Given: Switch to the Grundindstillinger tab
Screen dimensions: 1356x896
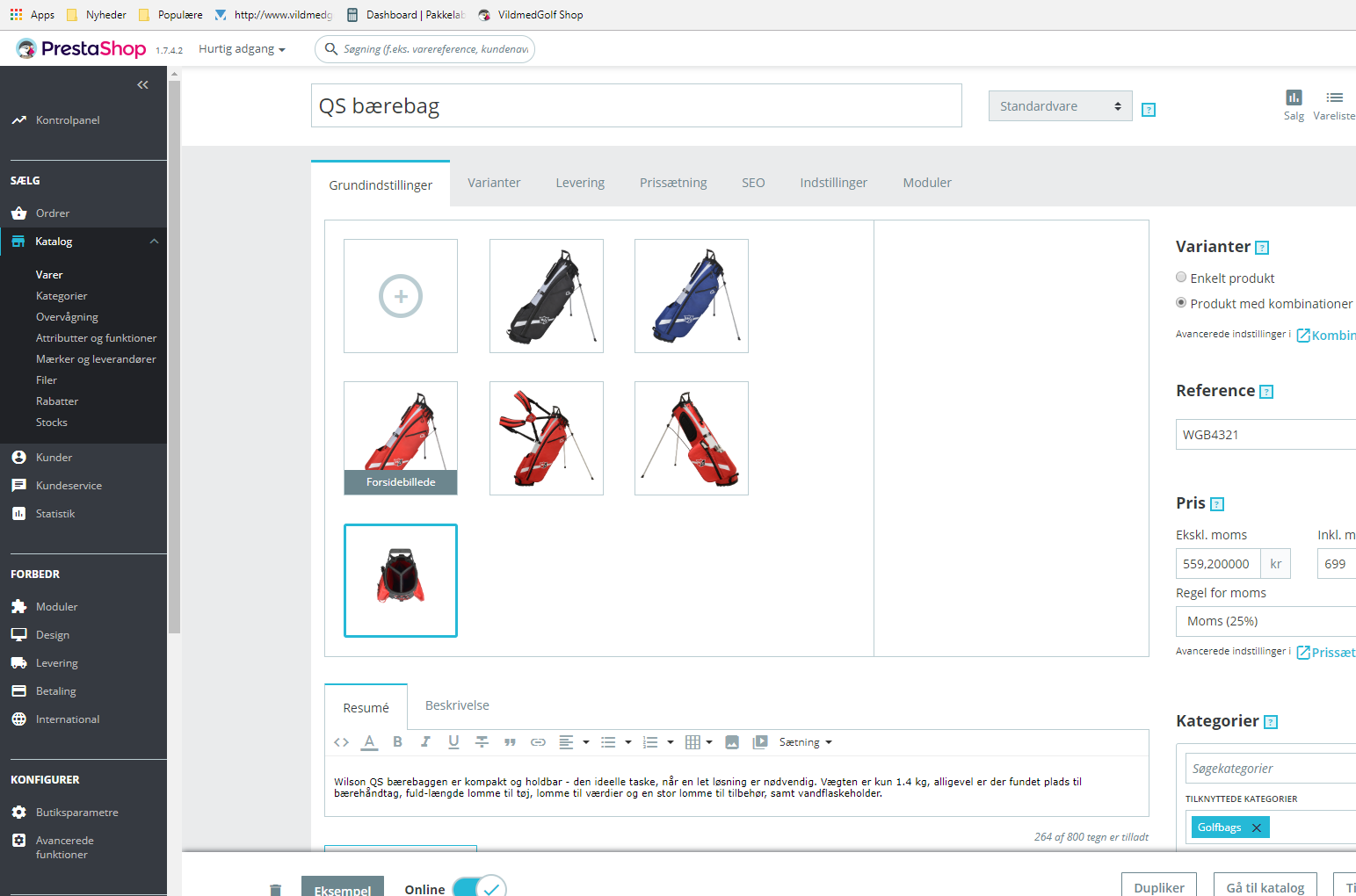Looking at the screenshot, I should coord(381,184).
